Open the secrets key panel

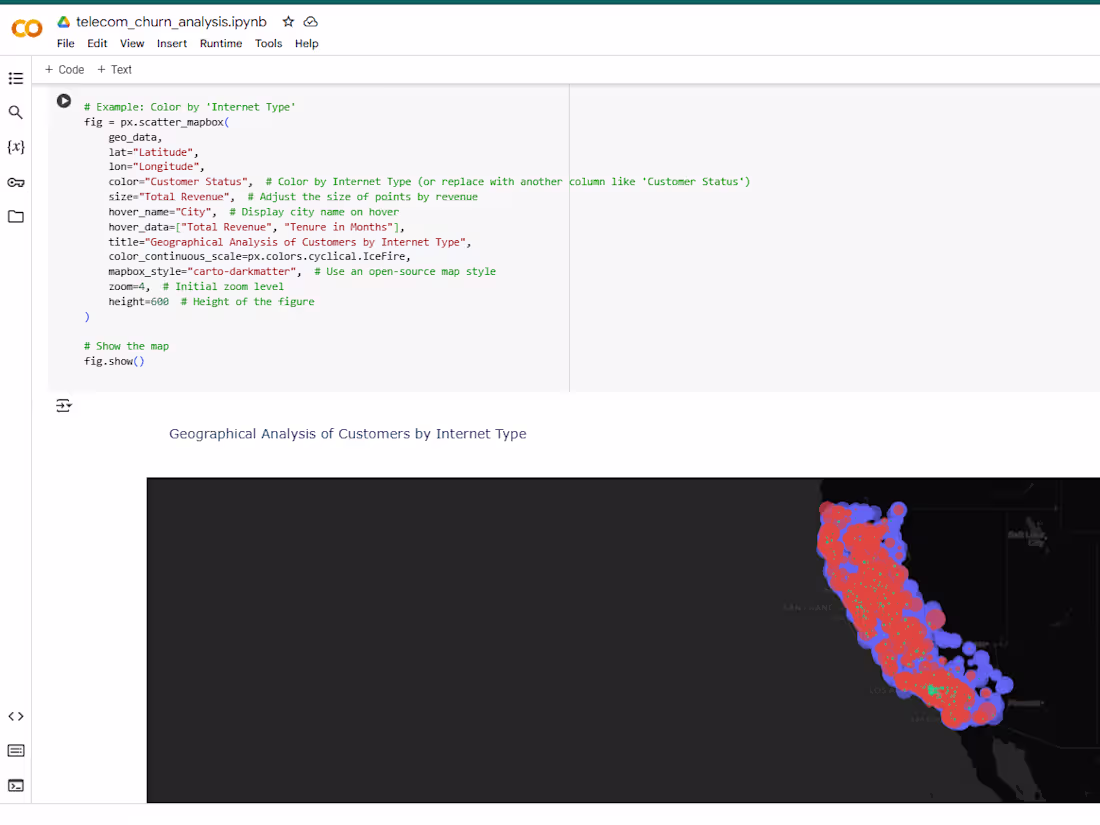(15, 182)
